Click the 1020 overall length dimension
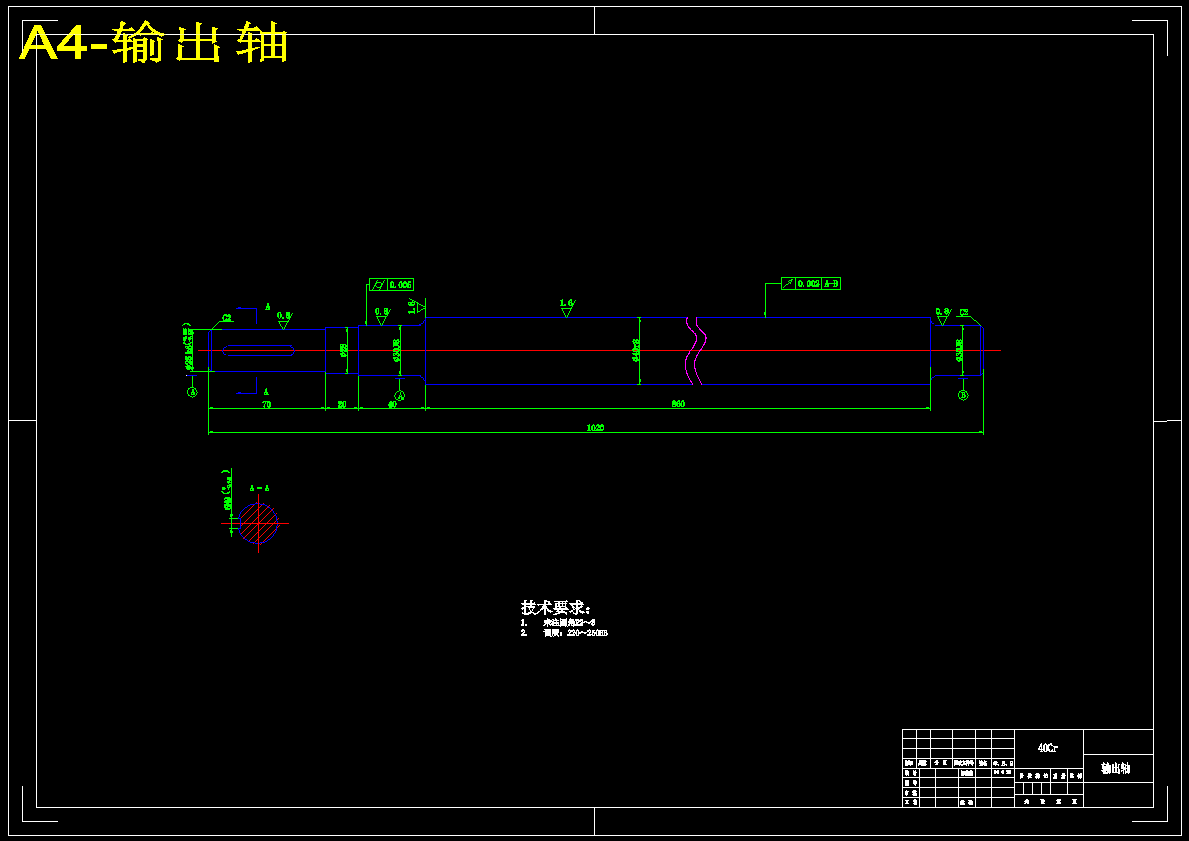 pyautogui.click(x=595, y=428)
